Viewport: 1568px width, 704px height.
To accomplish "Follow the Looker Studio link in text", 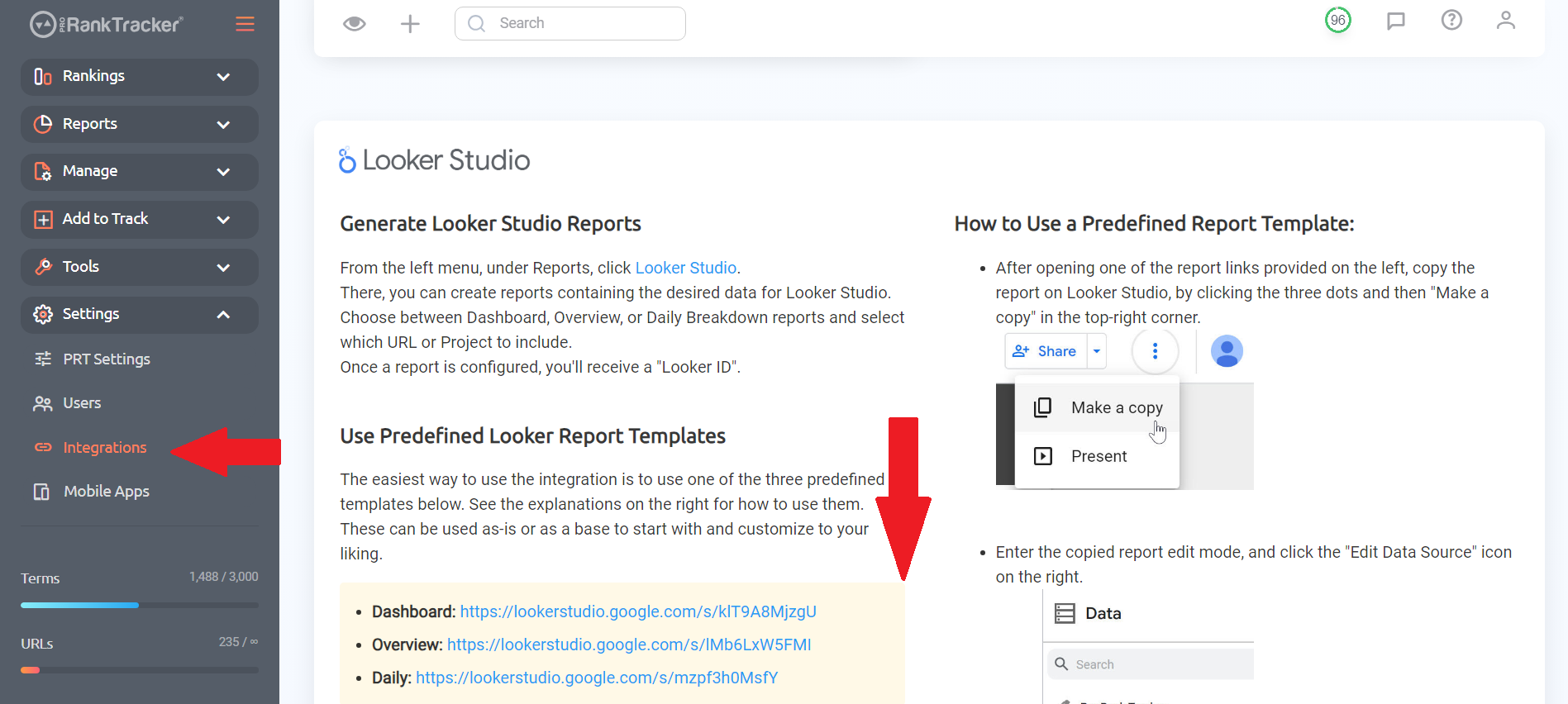I will pos(685,268).
